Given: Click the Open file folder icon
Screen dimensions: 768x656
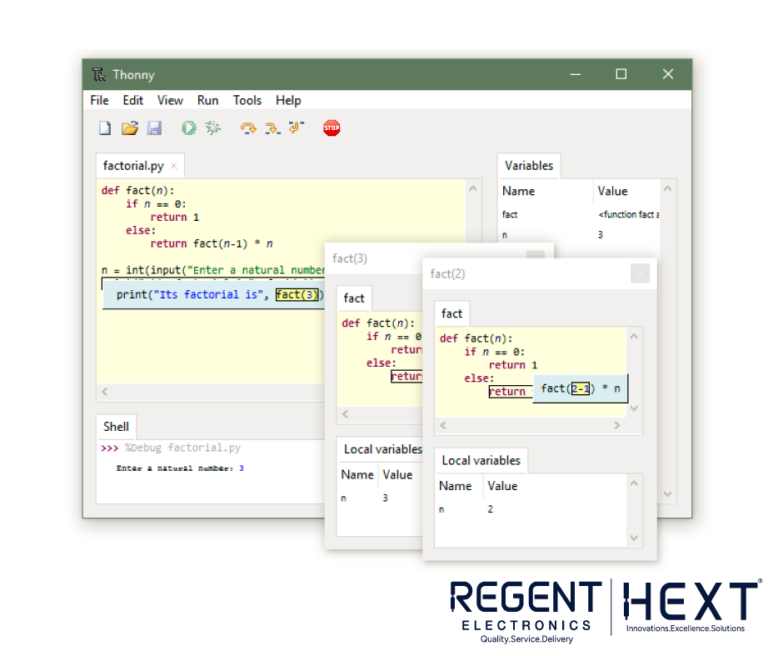Looking at the screenshot, I should 129,128.
